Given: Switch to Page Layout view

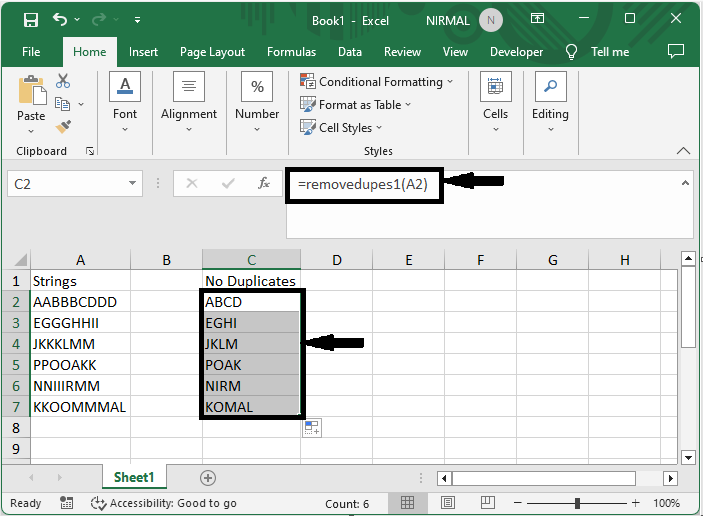Looking at the screenshot, I should (447, 503).
